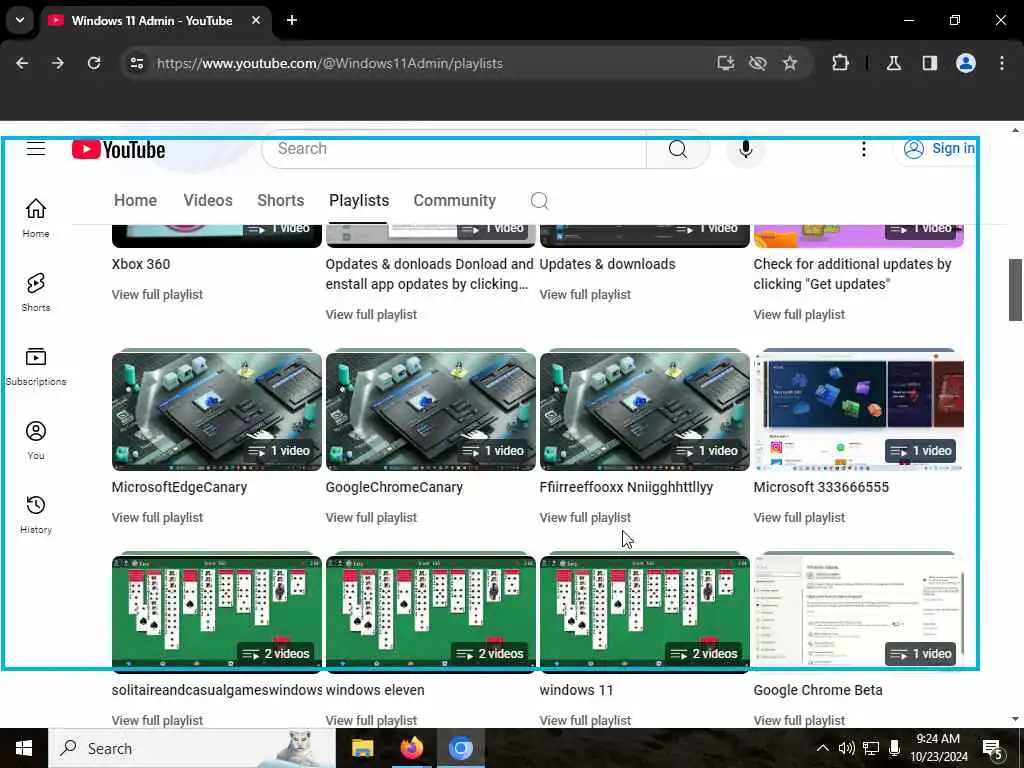Viewport: 1024px width, 768px height.
Task: Open File Explorer from taskbar
Action: 362,748
